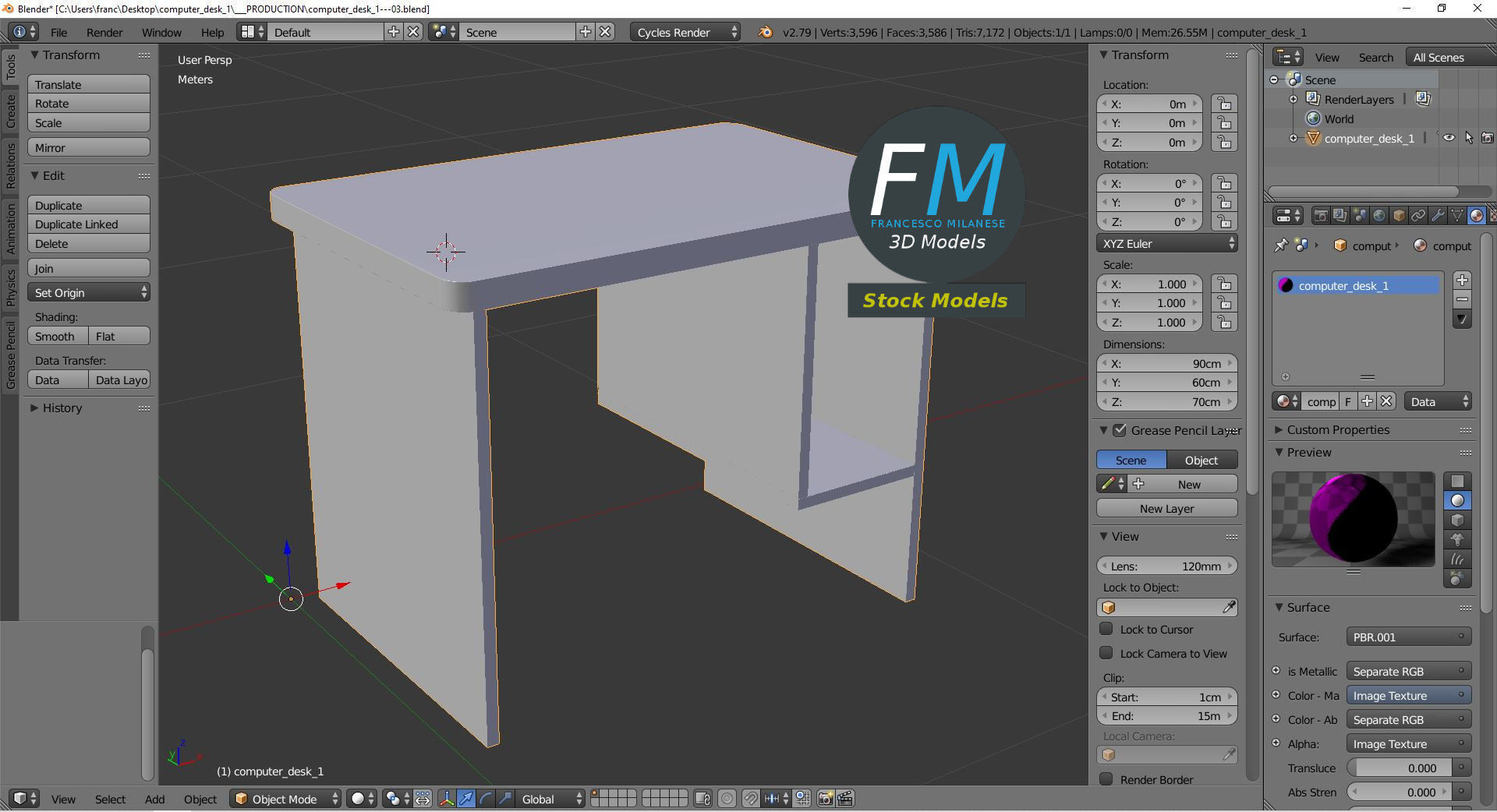This screenshot has height=812, width=1497.
Task: Click Join button
Action: click(89, 268)
